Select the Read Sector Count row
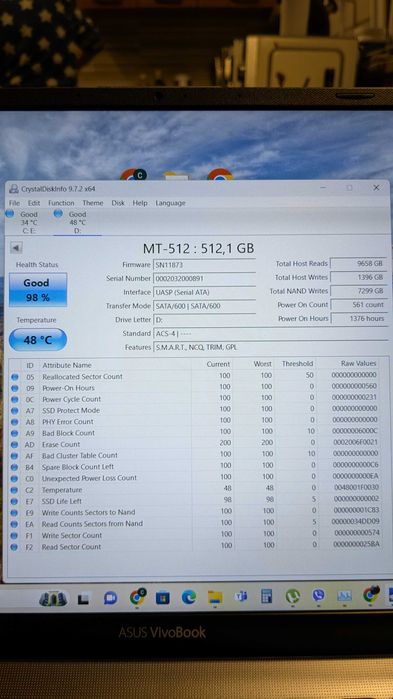393x699 pixels. tap(196, 547)
